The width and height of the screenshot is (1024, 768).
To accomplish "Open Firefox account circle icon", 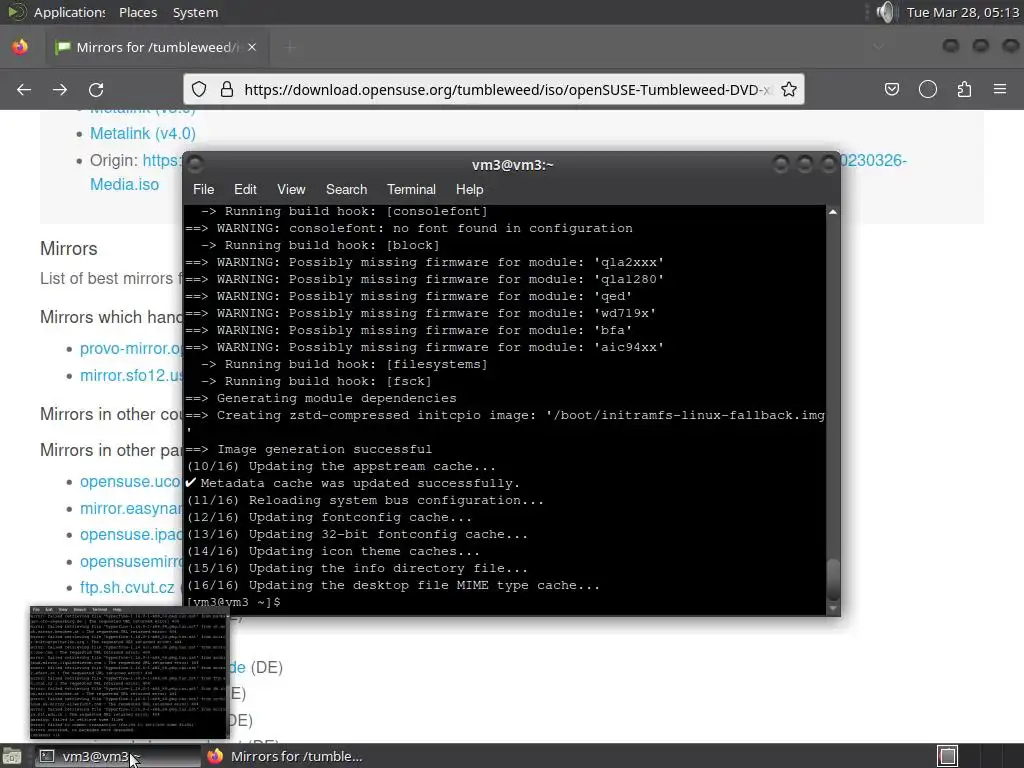I will coord(928,89).
